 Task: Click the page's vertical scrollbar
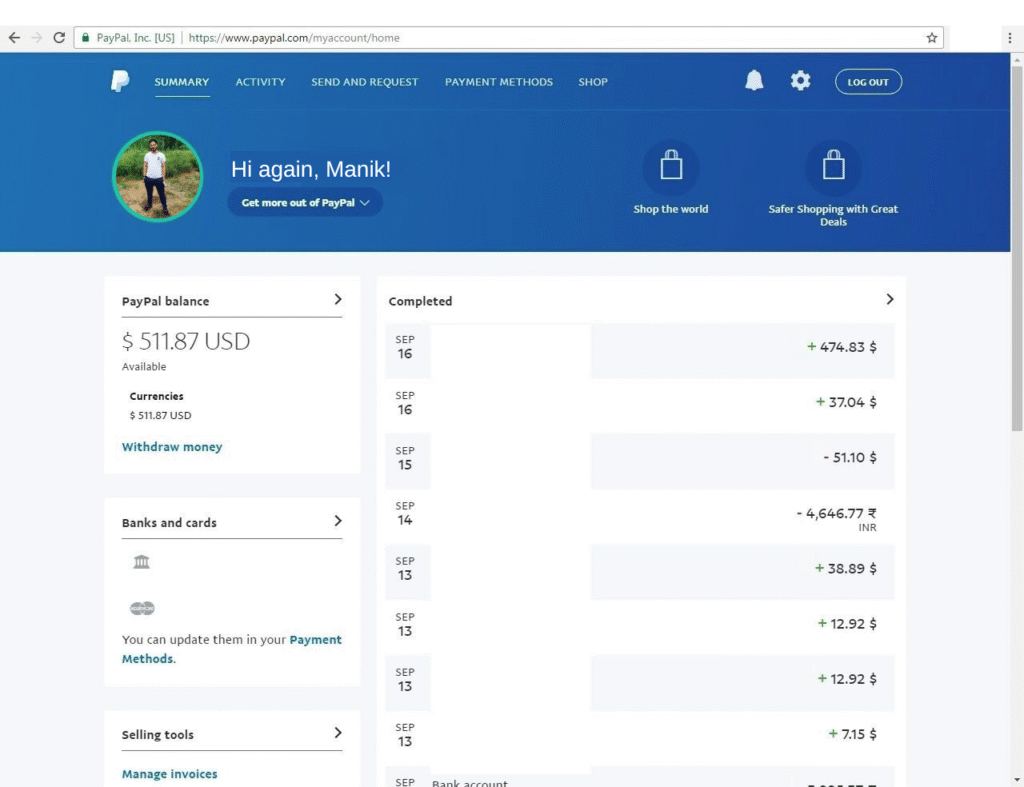coord(1017,250)
